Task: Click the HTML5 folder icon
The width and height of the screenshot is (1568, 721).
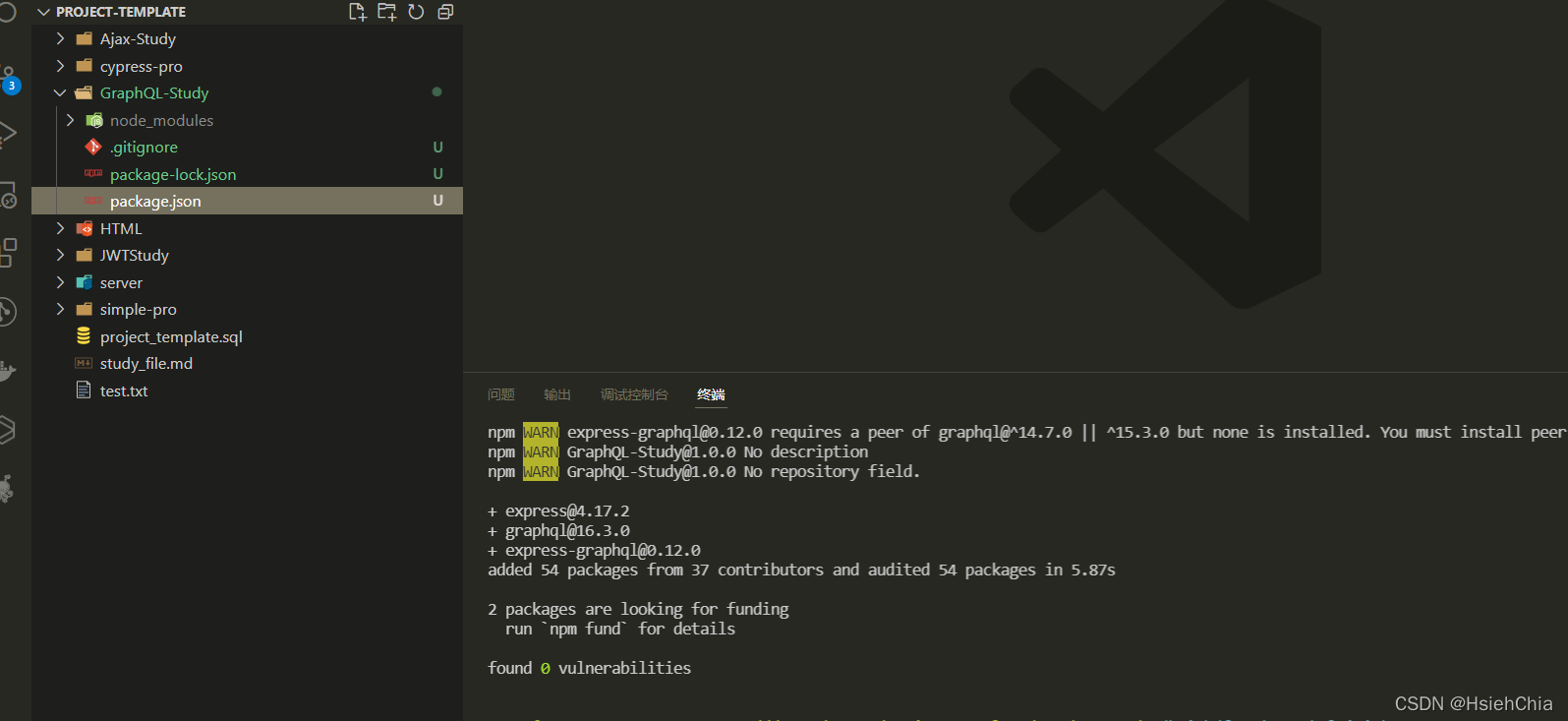Action: (x=85, y=228)
